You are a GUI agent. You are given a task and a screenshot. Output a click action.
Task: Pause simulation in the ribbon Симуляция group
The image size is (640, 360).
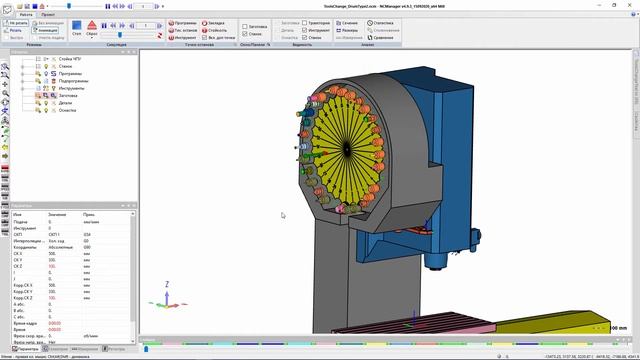click(x=104, y=26)
